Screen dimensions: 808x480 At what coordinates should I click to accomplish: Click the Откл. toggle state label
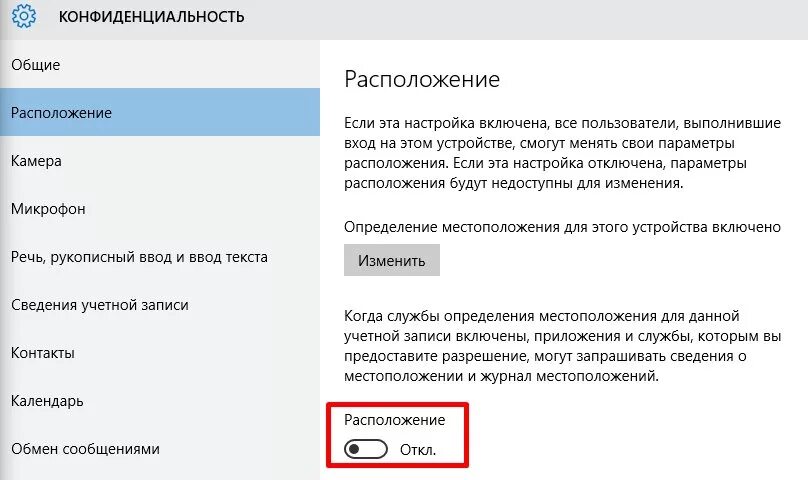tap(418, 450)
